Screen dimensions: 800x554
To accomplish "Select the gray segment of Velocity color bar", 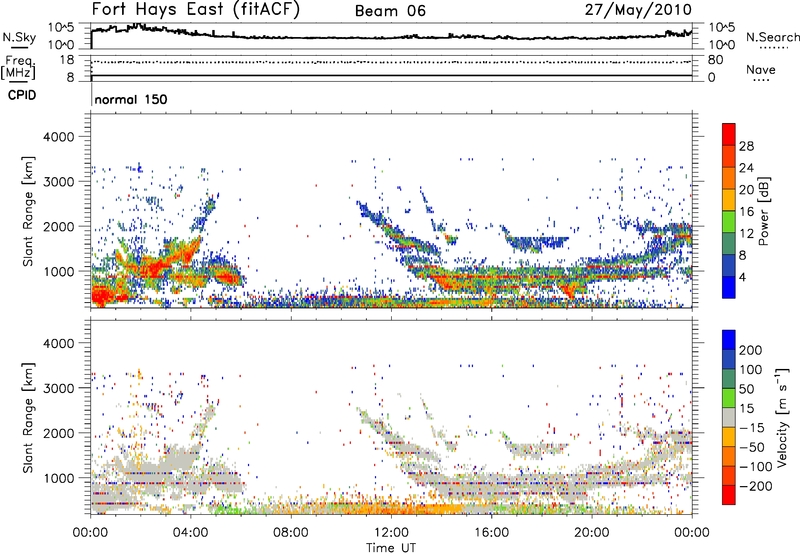I will pyautogui.click(x=729, y=417).
